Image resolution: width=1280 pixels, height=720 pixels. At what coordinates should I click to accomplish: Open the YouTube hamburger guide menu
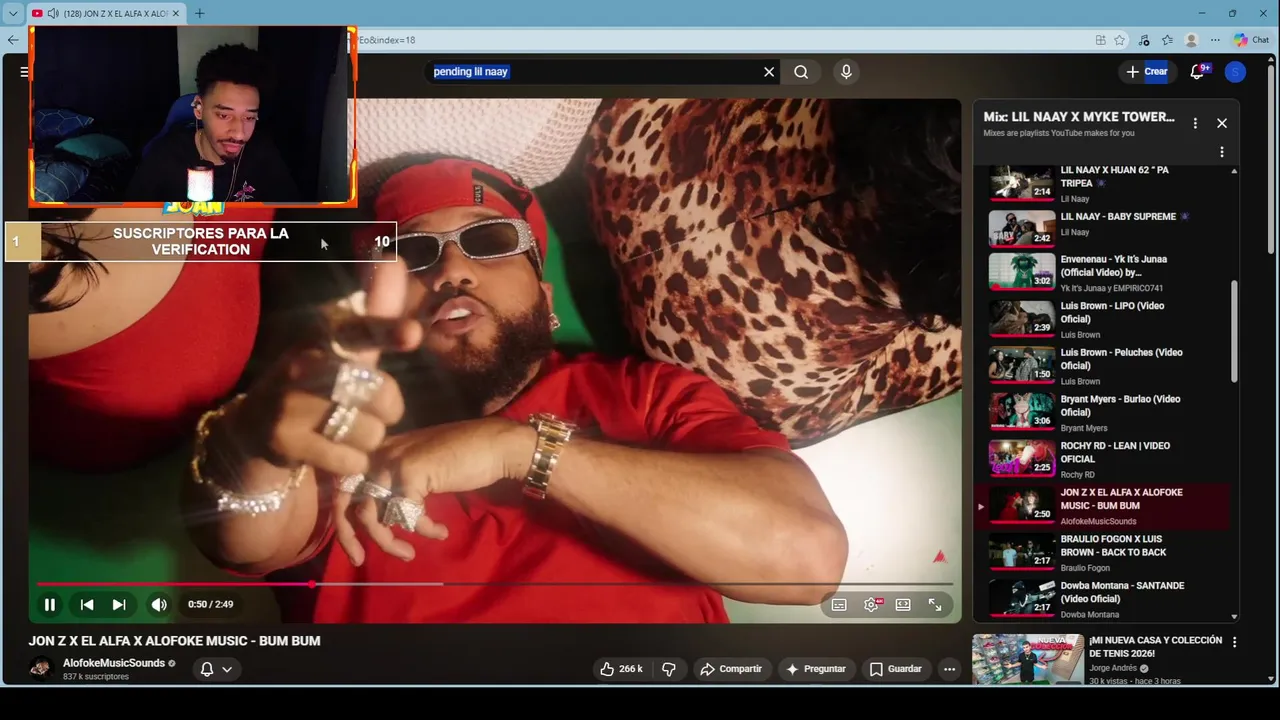click(x=24, y=72)
